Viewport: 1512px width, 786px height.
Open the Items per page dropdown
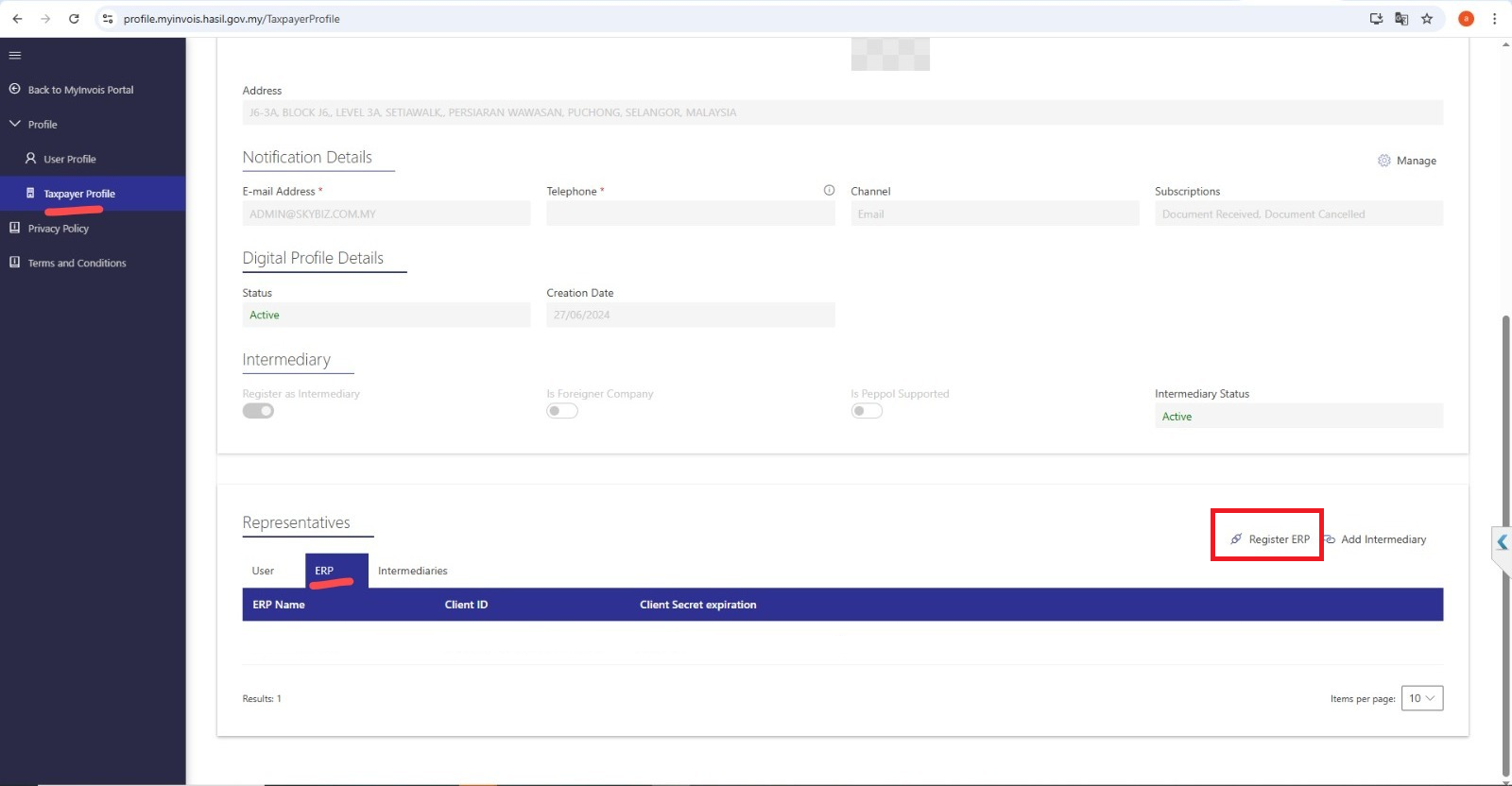tap(1421, 698)
